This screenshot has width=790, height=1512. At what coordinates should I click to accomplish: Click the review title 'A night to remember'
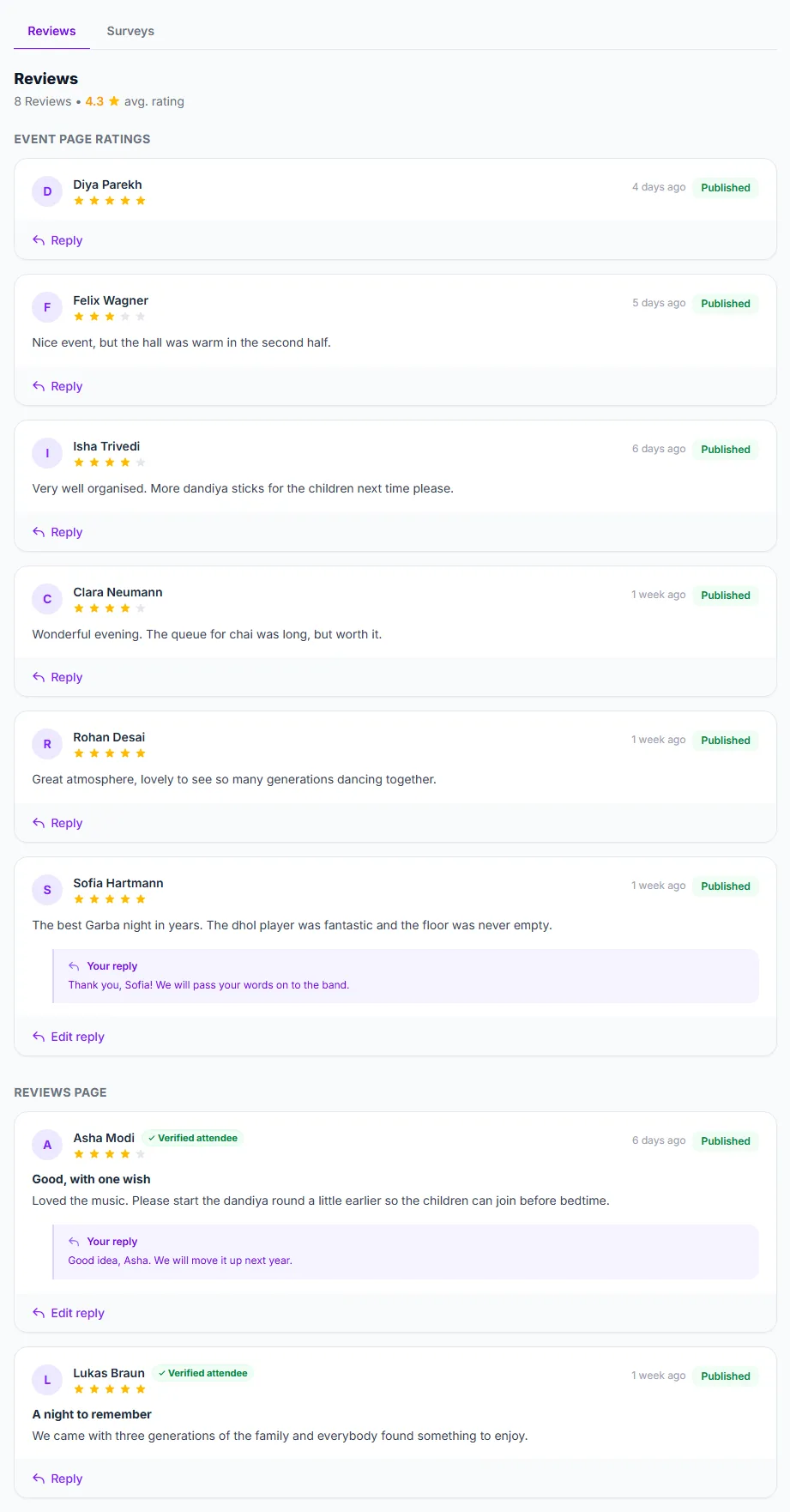point(92,1414)
